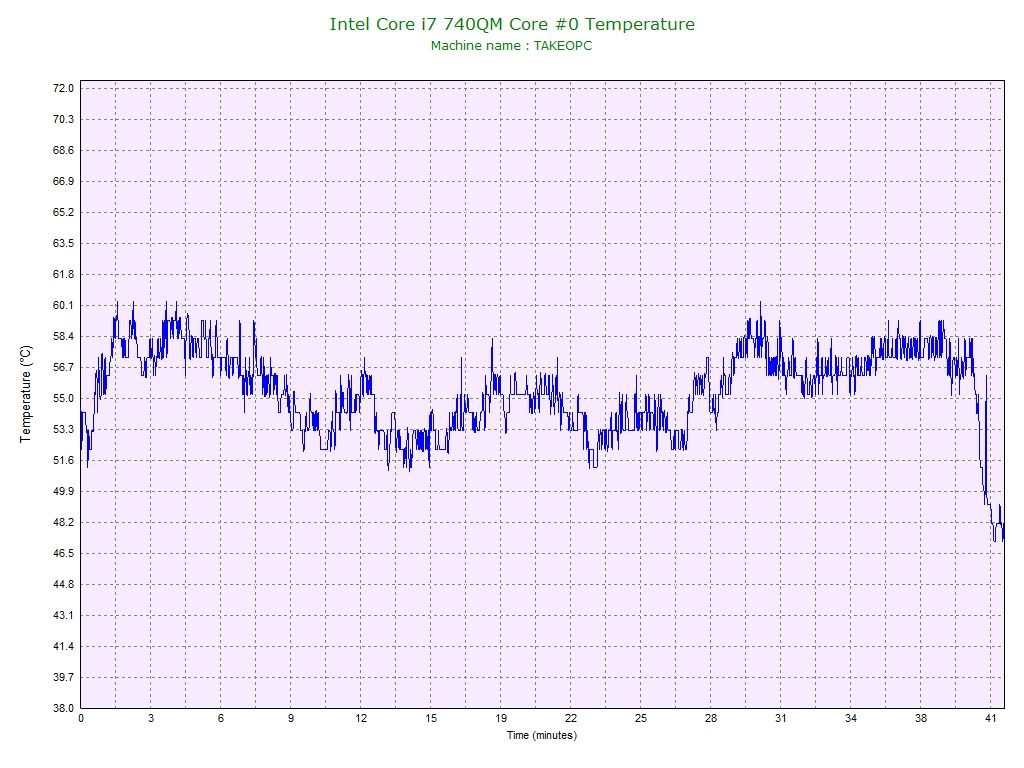Viewport: 1024px width, 768px height.
Task: Click the 19 minute time axis label
Action: click(501, 718)
